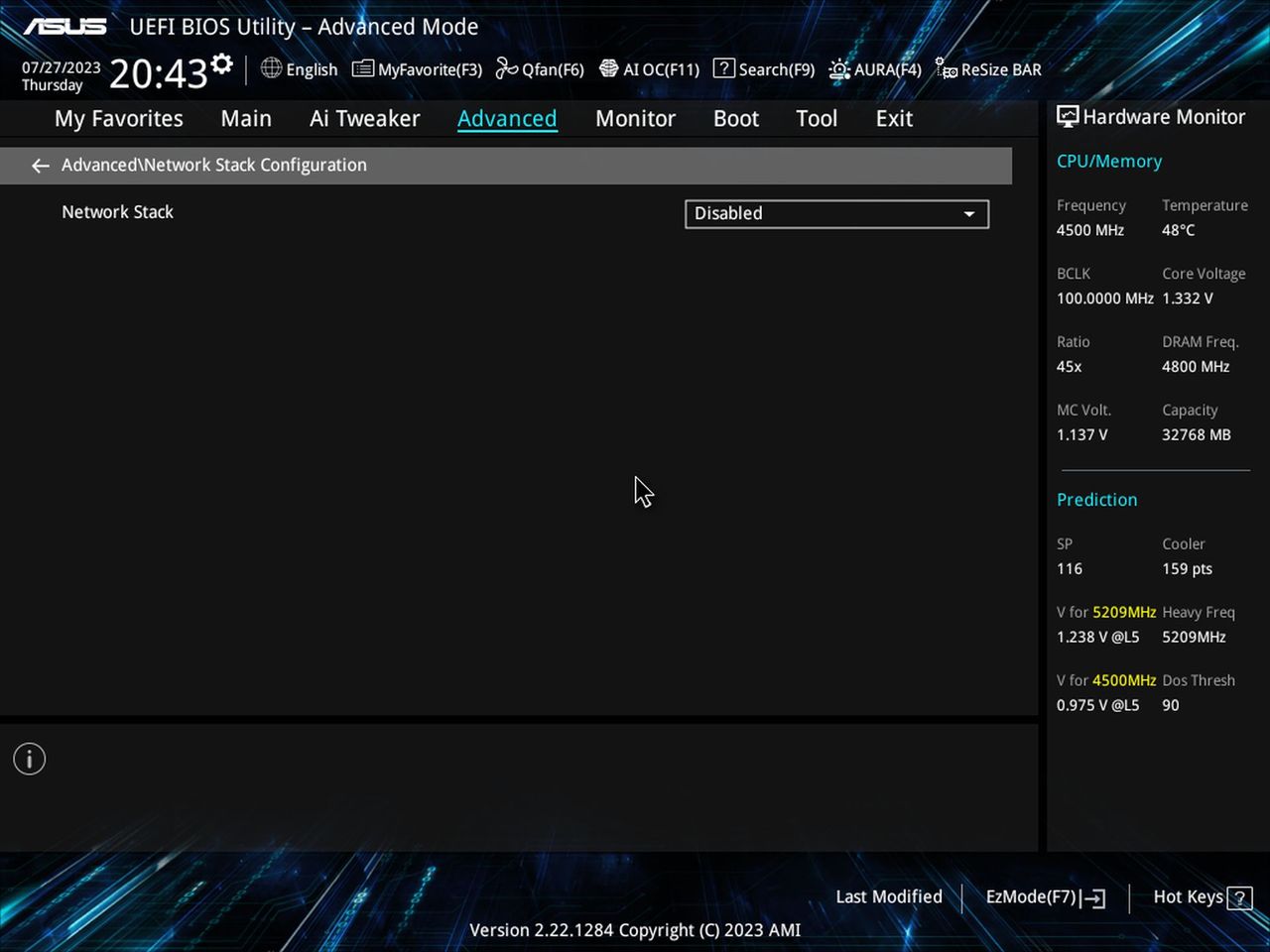The width and height of the screenshot is (1270, 952).
Task: Open the Ai Tweaker tab
Action: point(365,119)
